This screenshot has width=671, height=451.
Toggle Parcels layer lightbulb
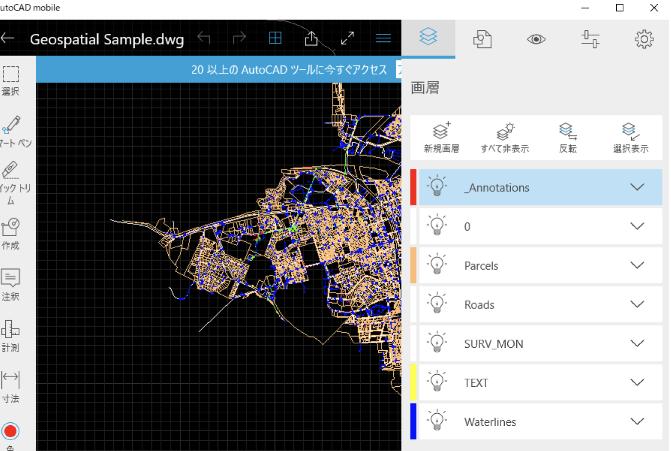click(437, 264)
